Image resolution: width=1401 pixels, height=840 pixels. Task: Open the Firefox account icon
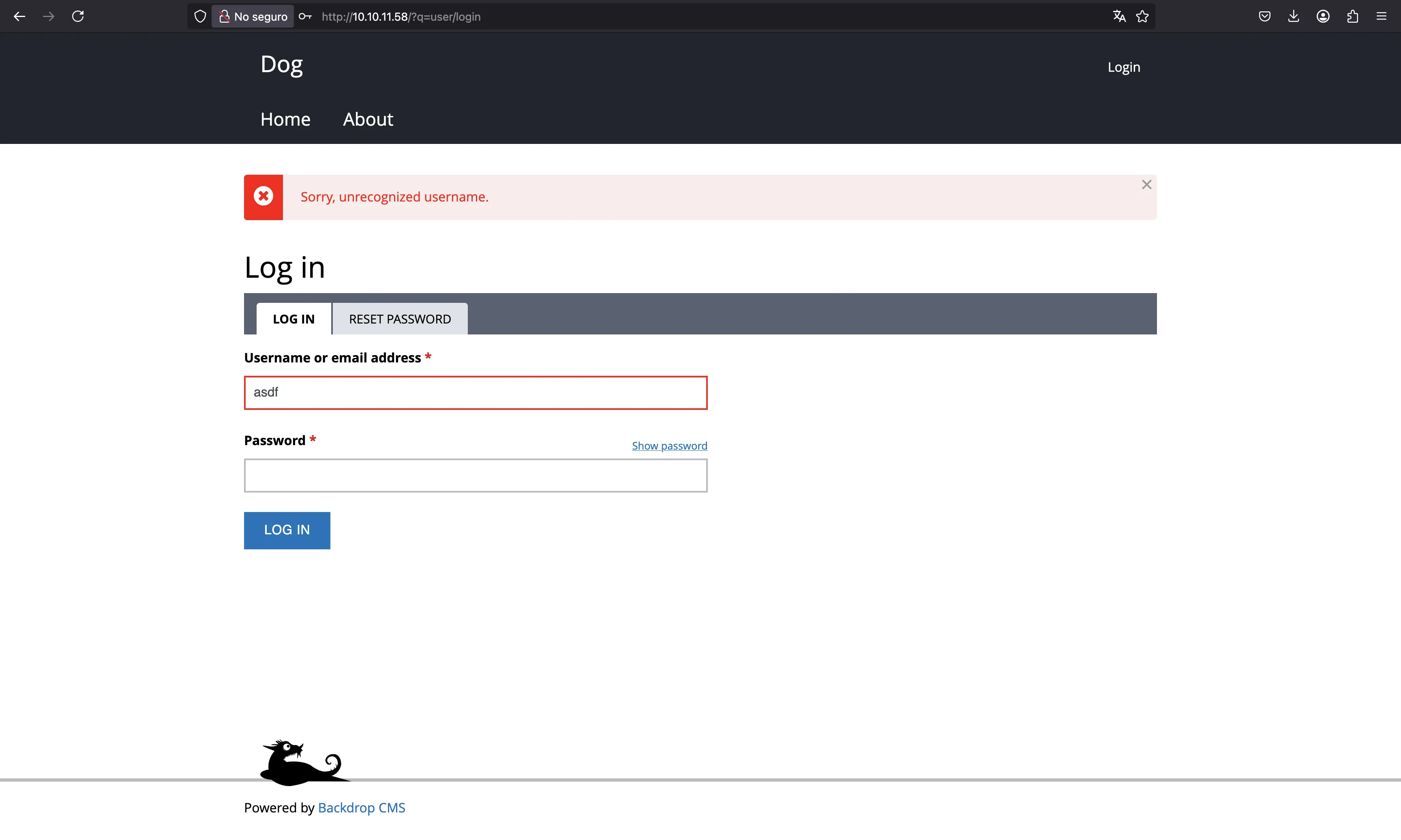point(1323,16)
